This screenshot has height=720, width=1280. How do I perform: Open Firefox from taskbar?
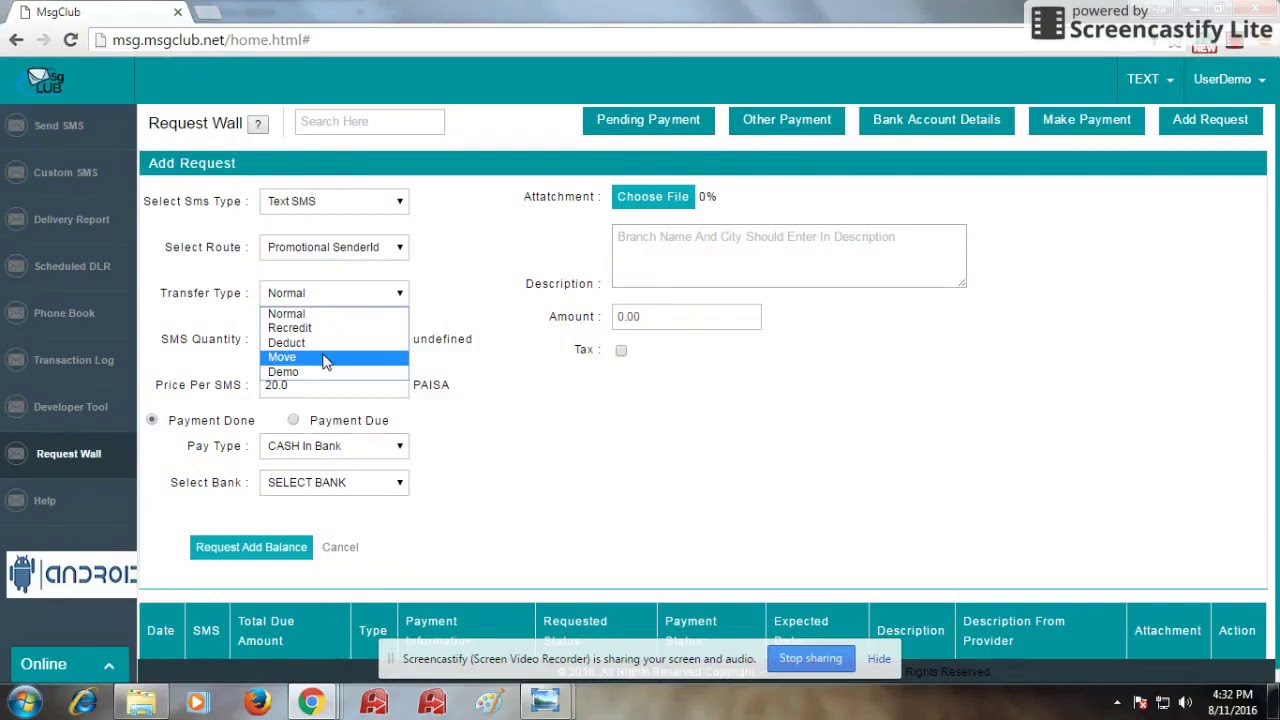(x=258, y=702)
